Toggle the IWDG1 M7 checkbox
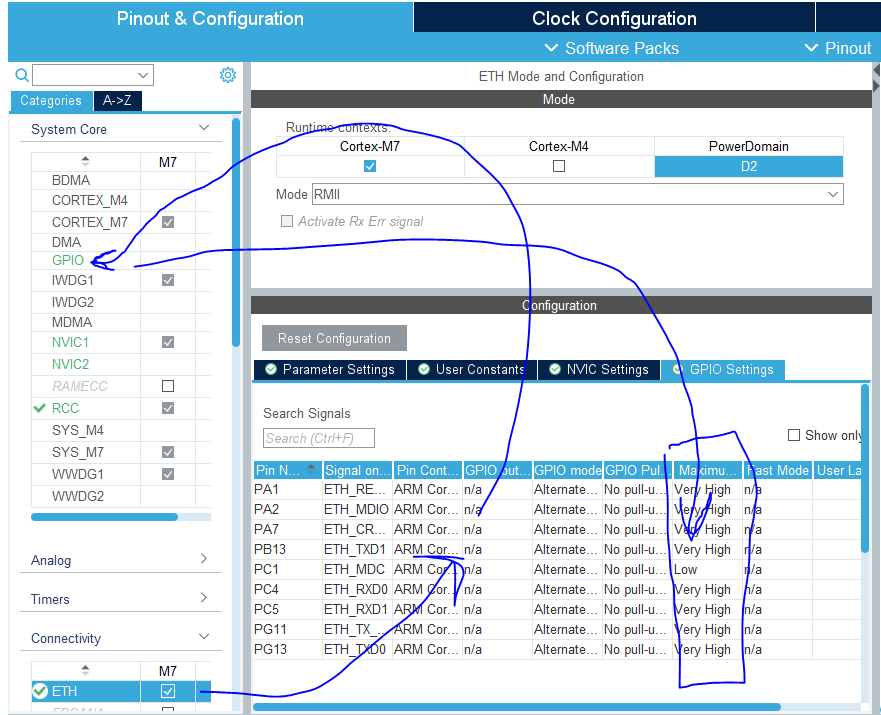Viewport: 881px width, 715px height. 167,280
